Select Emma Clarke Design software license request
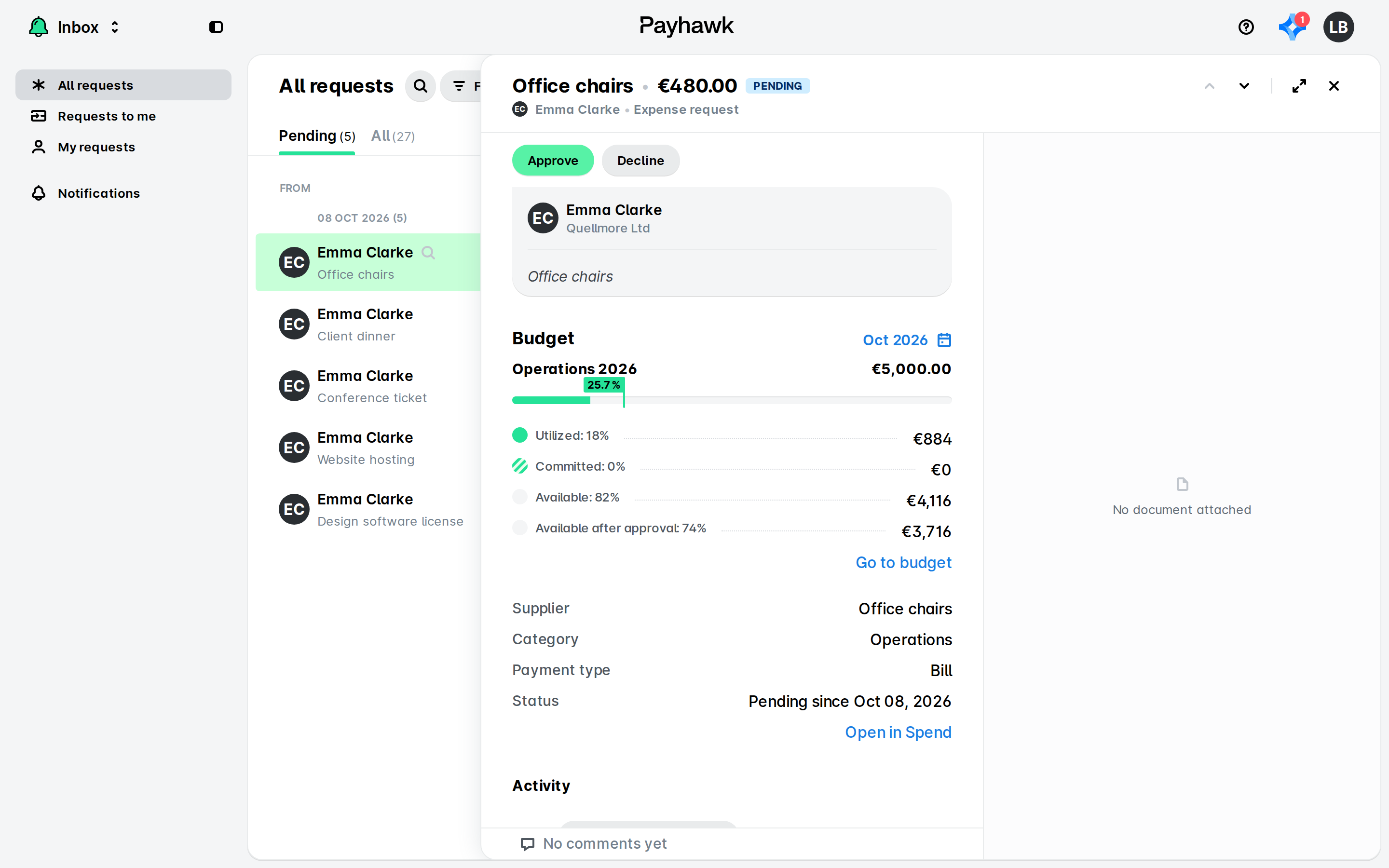 click(368, 509)
